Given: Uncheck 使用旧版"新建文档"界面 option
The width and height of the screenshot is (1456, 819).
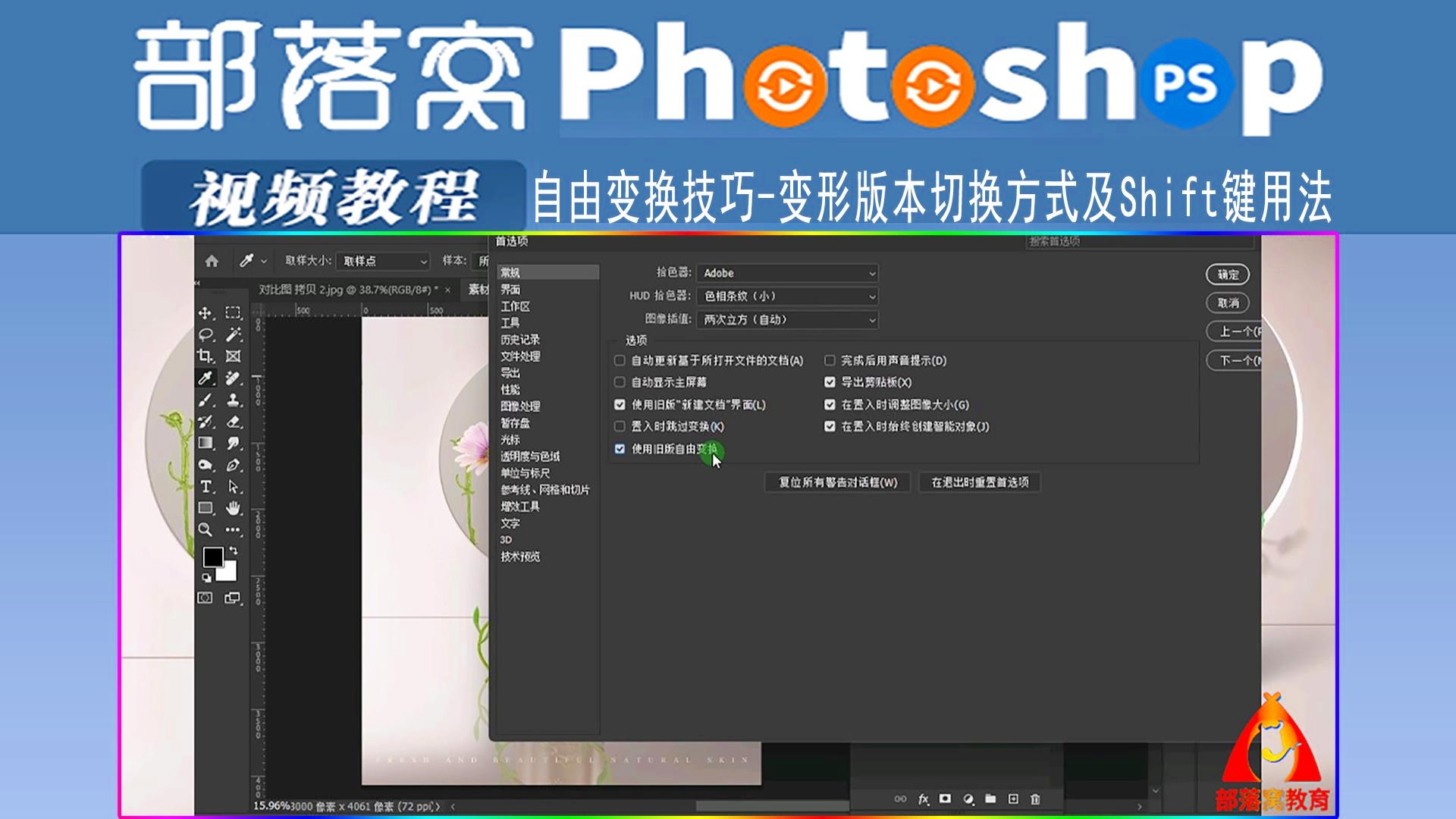Looking at the screenshot, I should pos(620,405).
